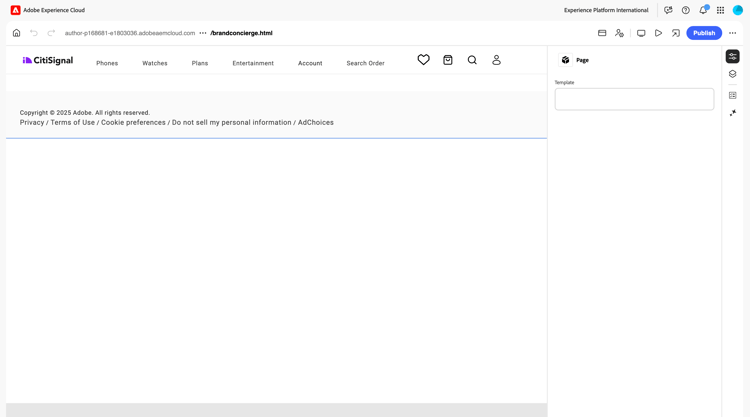Open the content tree layers icon

coord(732,74)
